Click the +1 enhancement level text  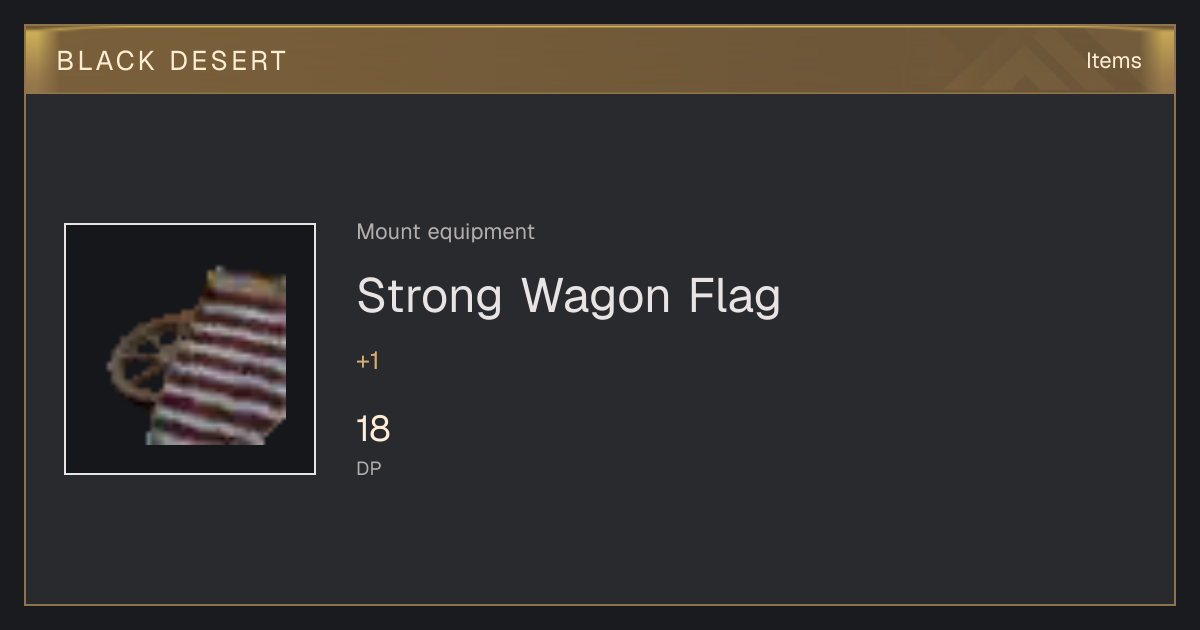point(368,361)
